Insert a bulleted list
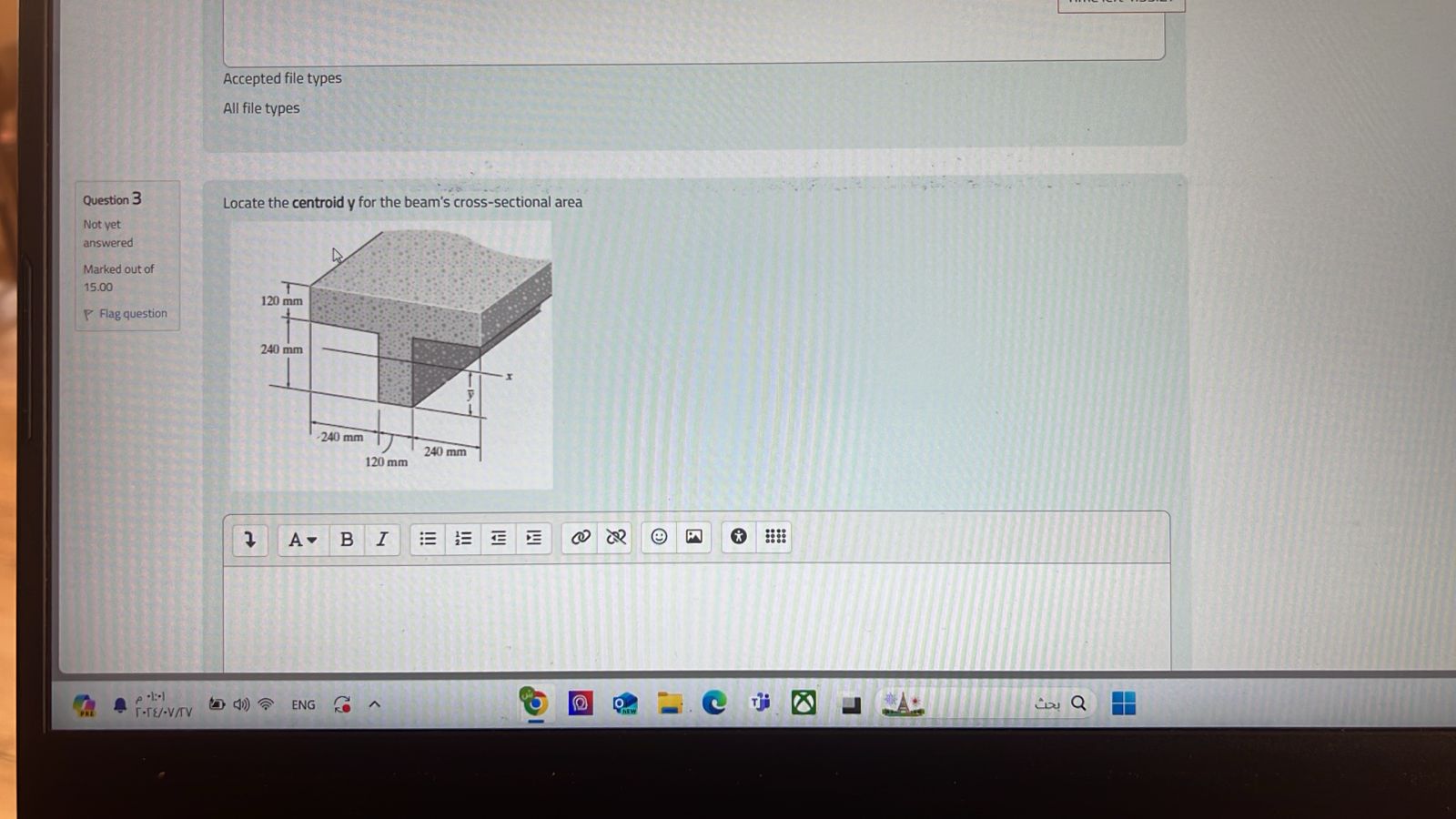1456x819 pixels. coord(427,538)
